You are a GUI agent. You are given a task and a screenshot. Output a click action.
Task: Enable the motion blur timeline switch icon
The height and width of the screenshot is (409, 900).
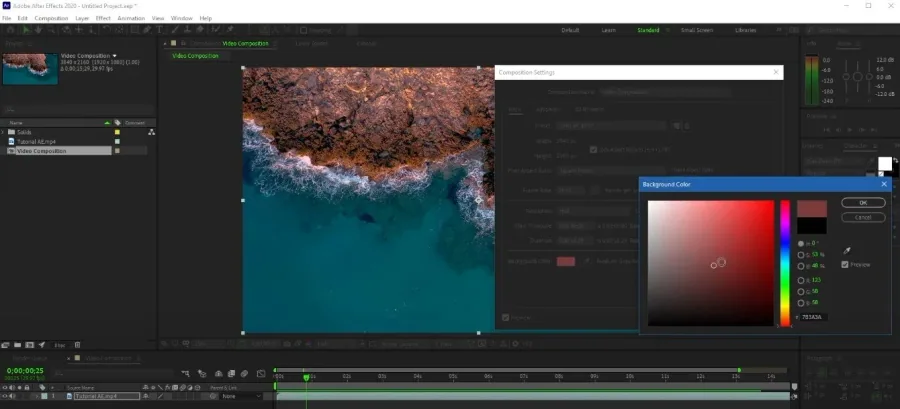pos(245,373)
